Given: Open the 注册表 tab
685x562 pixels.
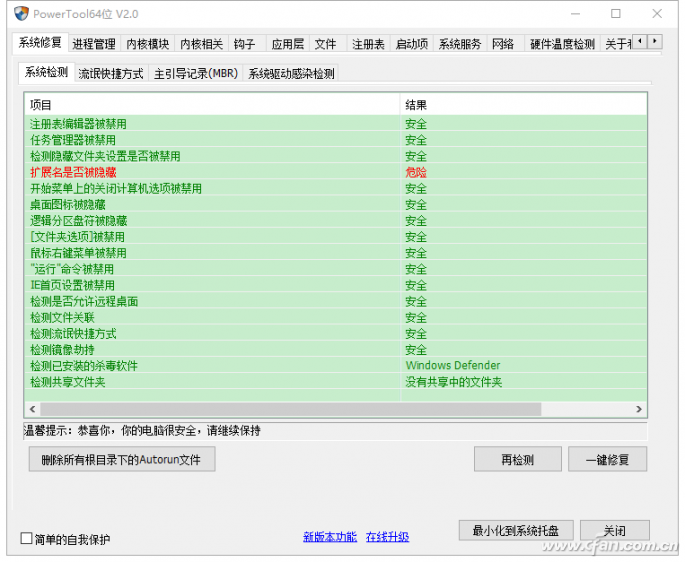Looking at the screenshot, I should point(367,44).
